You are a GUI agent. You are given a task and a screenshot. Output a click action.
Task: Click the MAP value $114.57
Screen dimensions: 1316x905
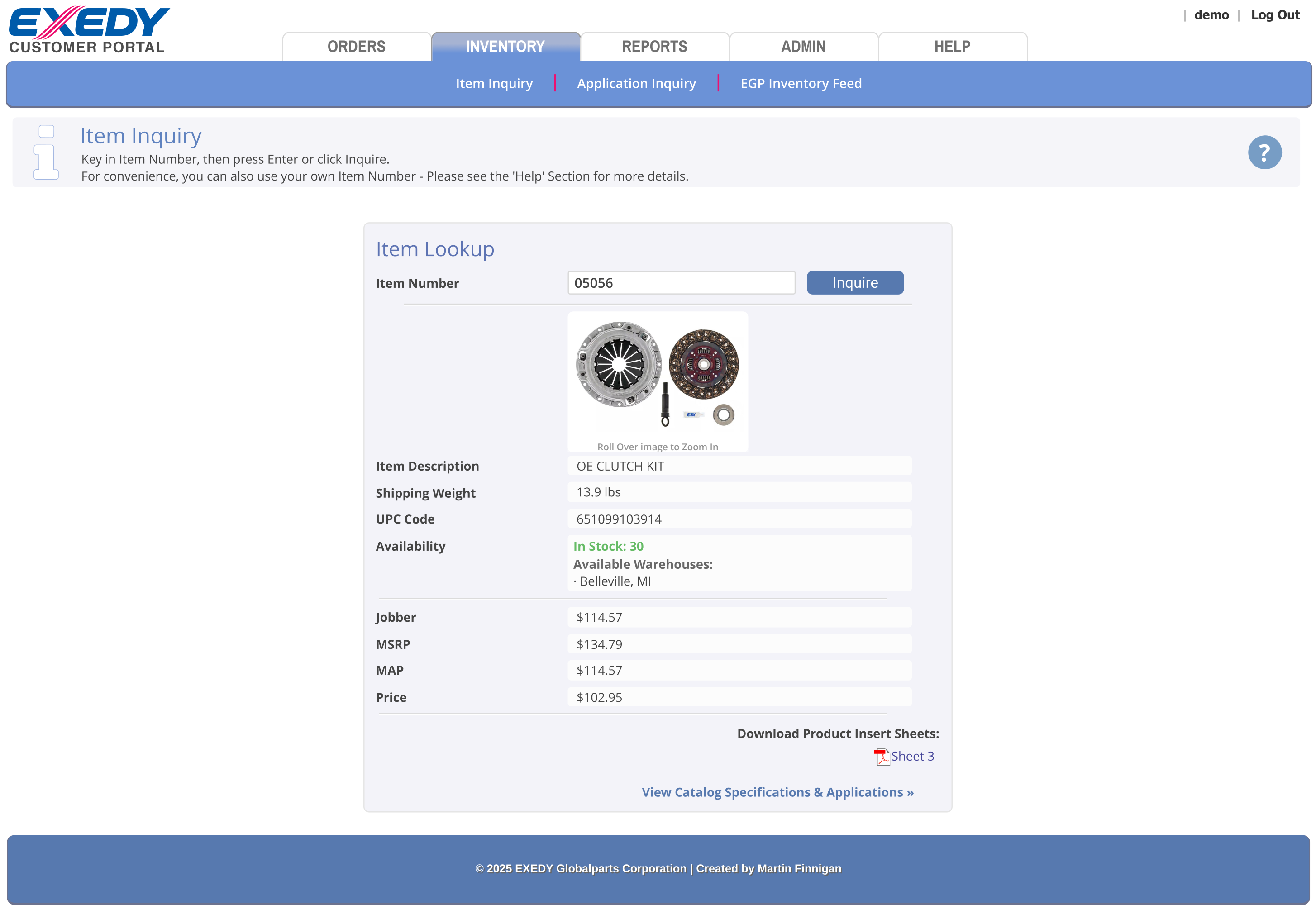point(599,670)
